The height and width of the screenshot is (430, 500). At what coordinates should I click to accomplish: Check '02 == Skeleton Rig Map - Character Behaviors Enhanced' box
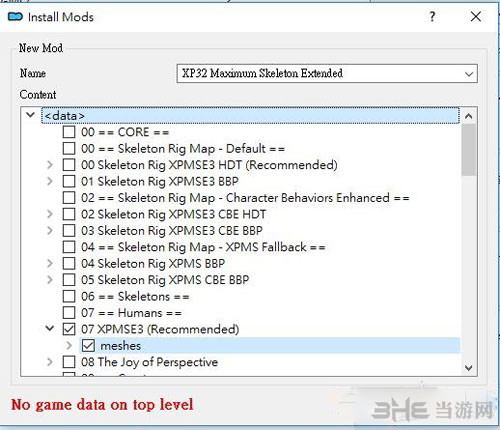69,198
